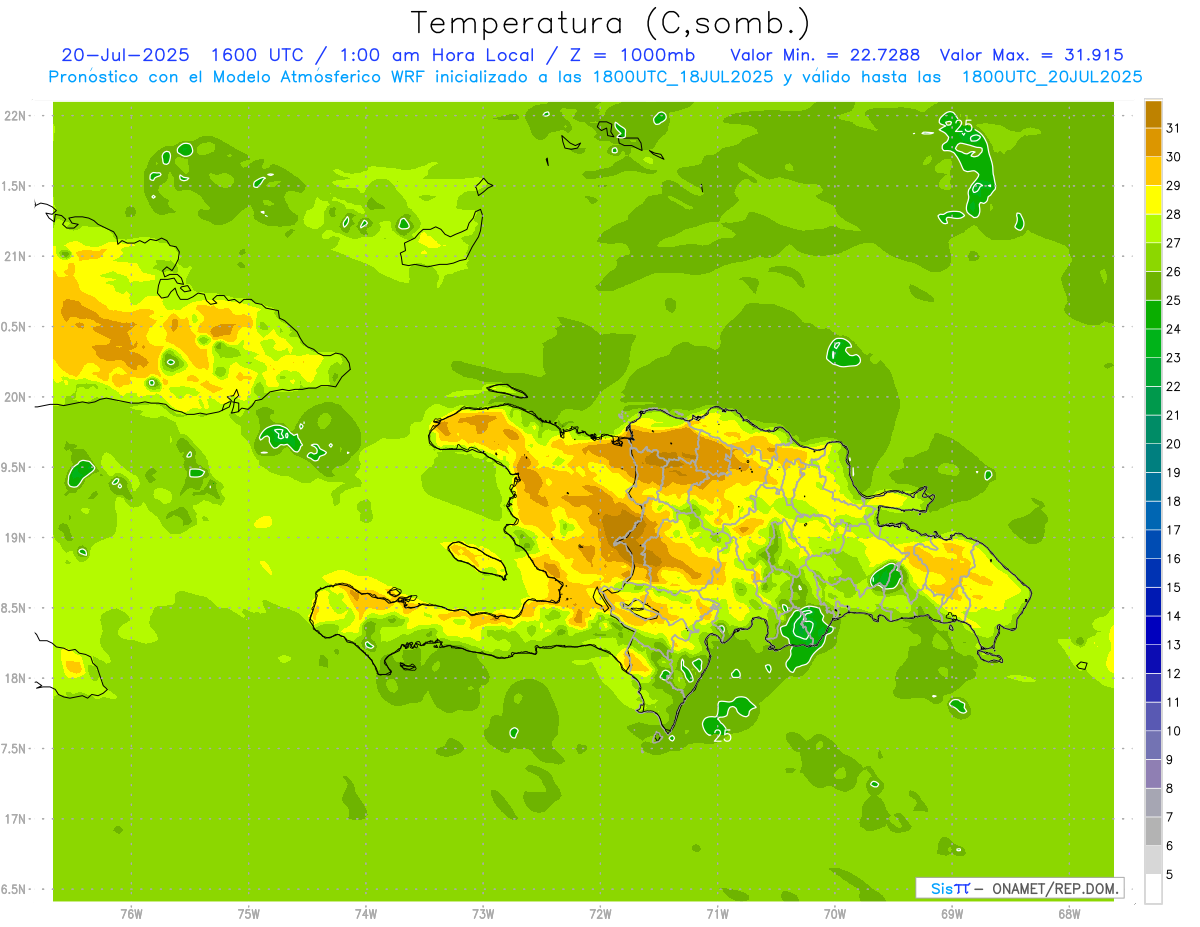Click the "69W" longitude axis label
1200x927 pixels.
click(952, 913)
